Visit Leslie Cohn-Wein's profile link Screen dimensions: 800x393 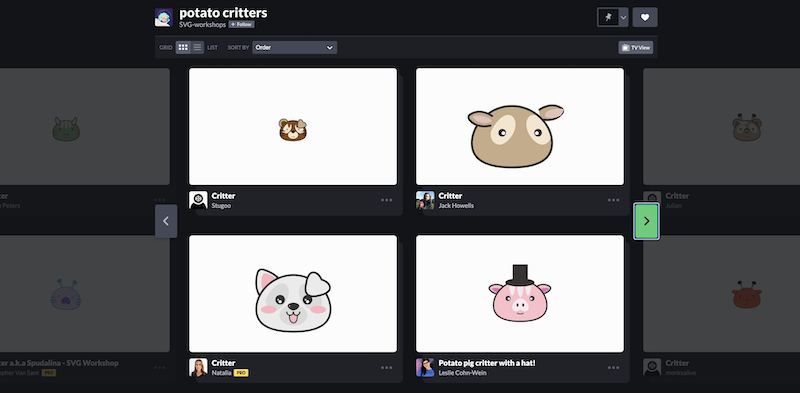[462, 373]
